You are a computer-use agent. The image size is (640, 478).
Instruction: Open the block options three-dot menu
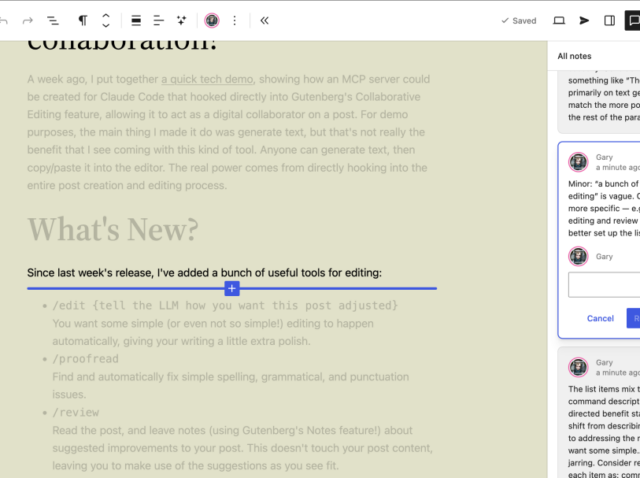235,20
